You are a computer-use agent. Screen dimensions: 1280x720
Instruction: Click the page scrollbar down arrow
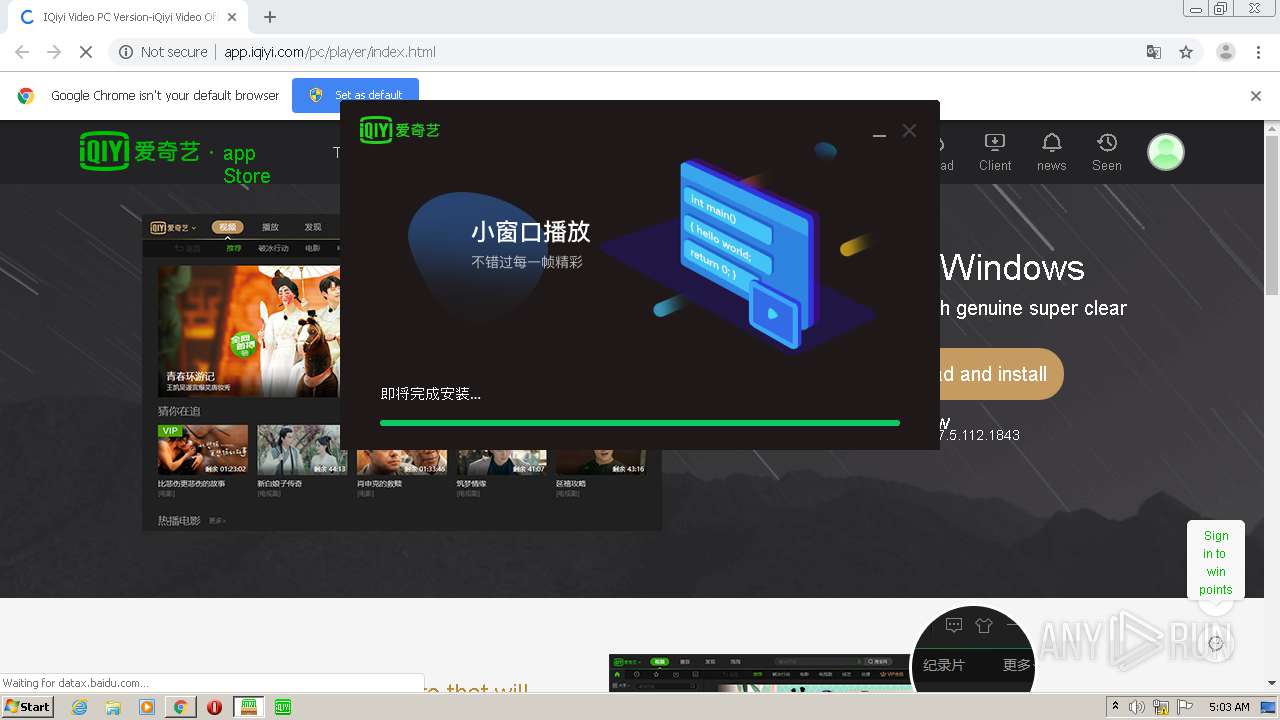[x=1272, y=683]
